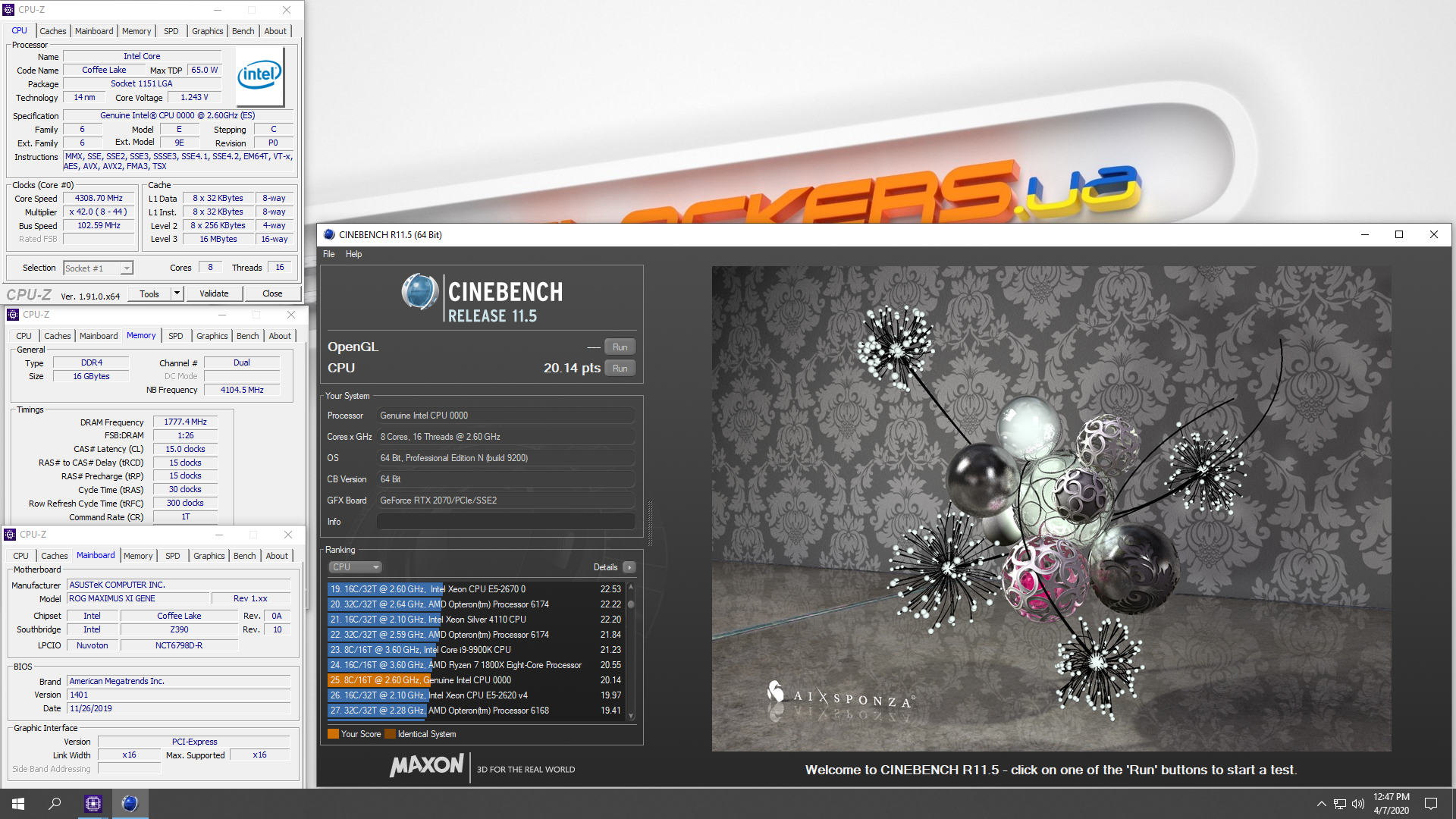This screenshot has height=819, width=1456.
Task: Click the Details arrow button in Ranking
Action: point(629,567)
